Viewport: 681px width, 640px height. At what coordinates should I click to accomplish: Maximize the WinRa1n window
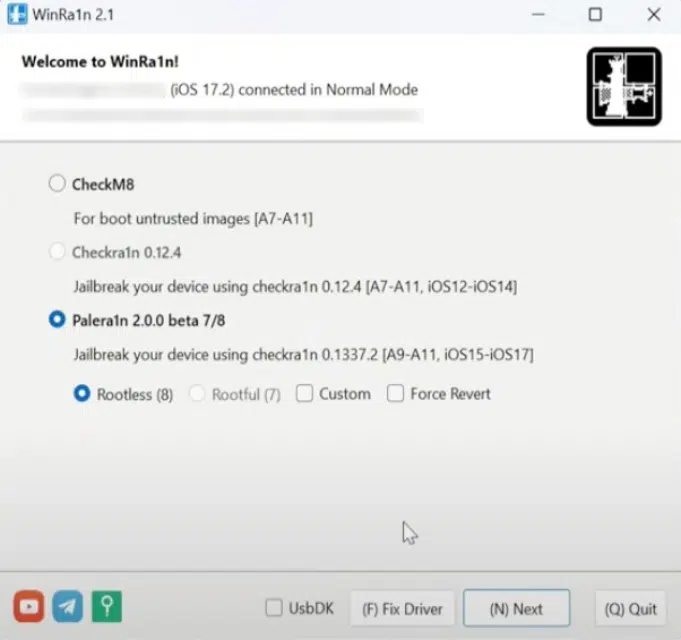point(595,15)
